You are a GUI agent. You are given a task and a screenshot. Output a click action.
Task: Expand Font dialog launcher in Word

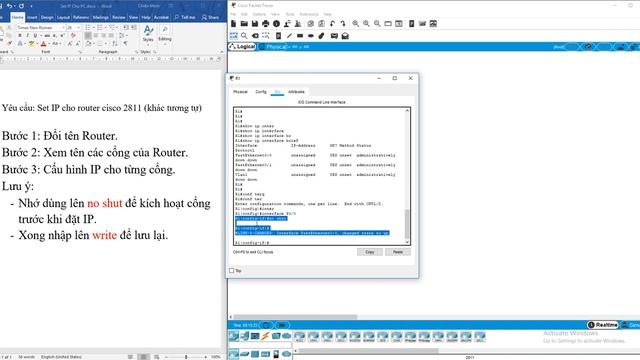click(80, 52)
